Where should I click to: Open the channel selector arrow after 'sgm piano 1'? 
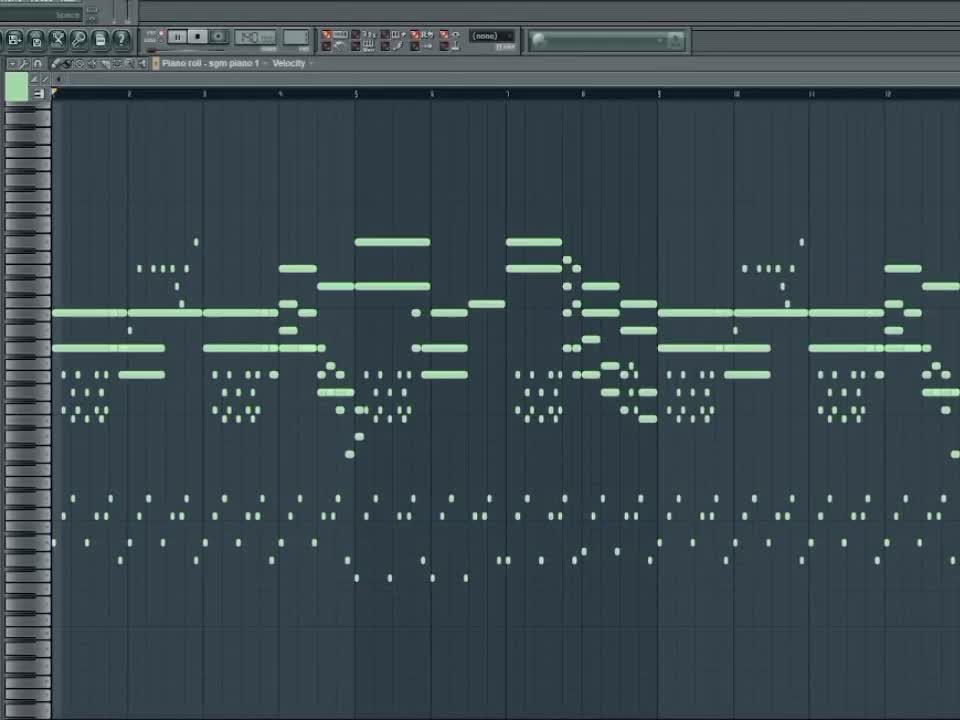(265, 63)
